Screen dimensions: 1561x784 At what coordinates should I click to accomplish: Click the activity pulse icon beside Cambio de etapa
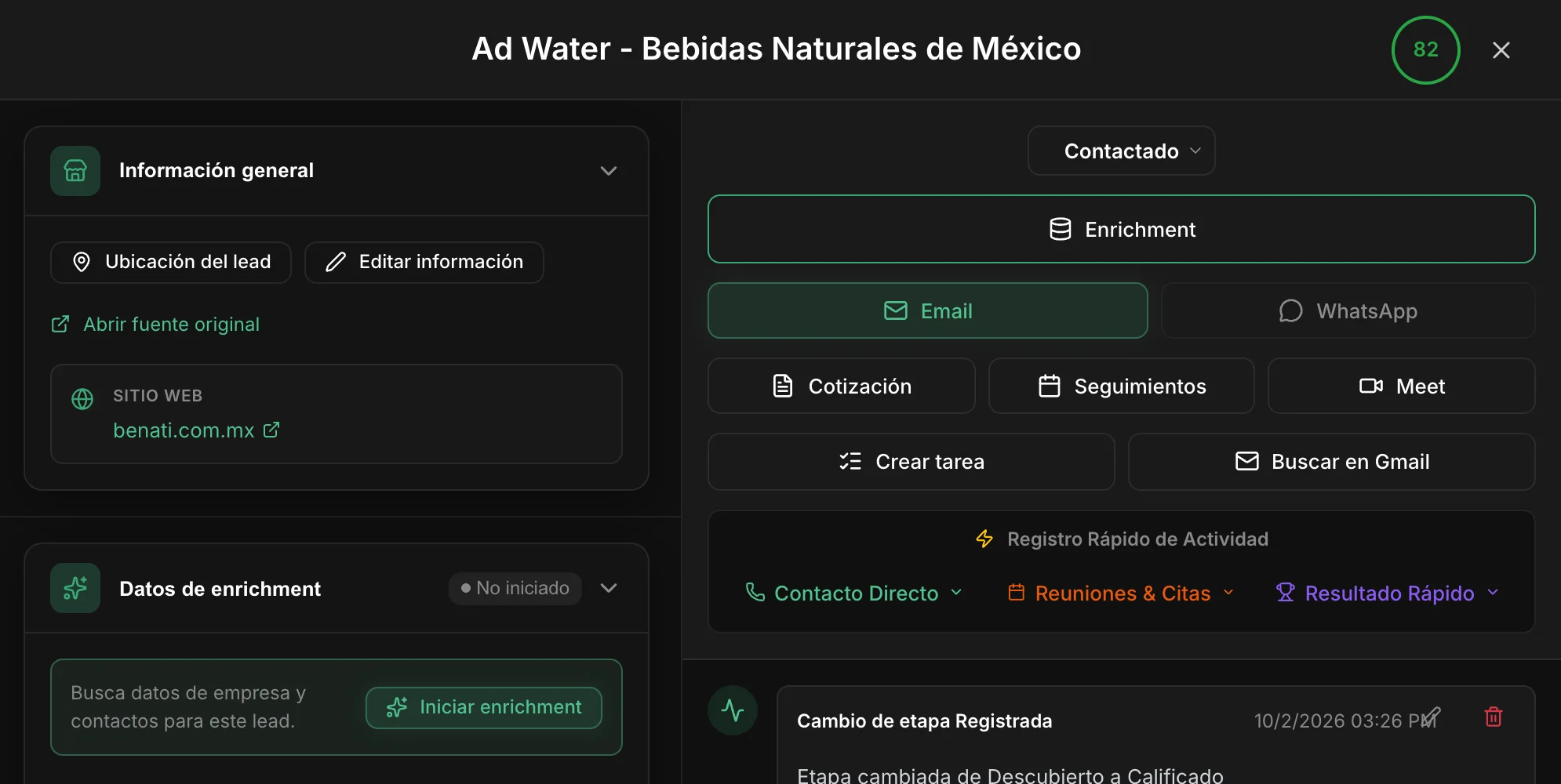click(x=733, y=710)
